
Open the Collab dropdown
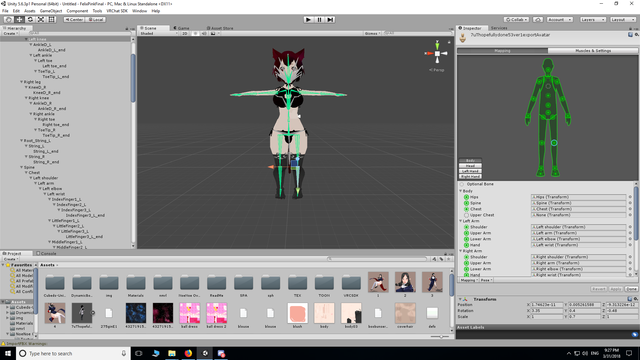click(516, 20)
